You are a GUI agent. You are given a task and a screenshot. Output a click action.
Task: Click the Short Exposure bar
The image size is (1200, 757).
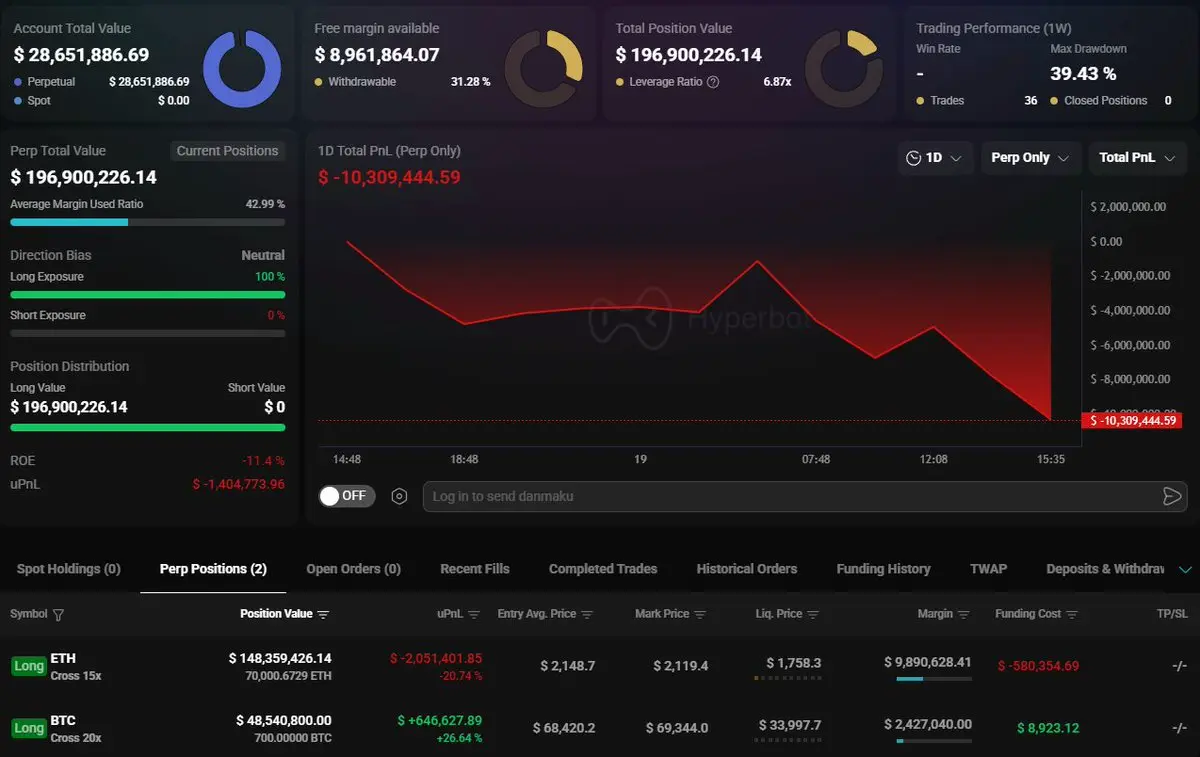[147, 333]
